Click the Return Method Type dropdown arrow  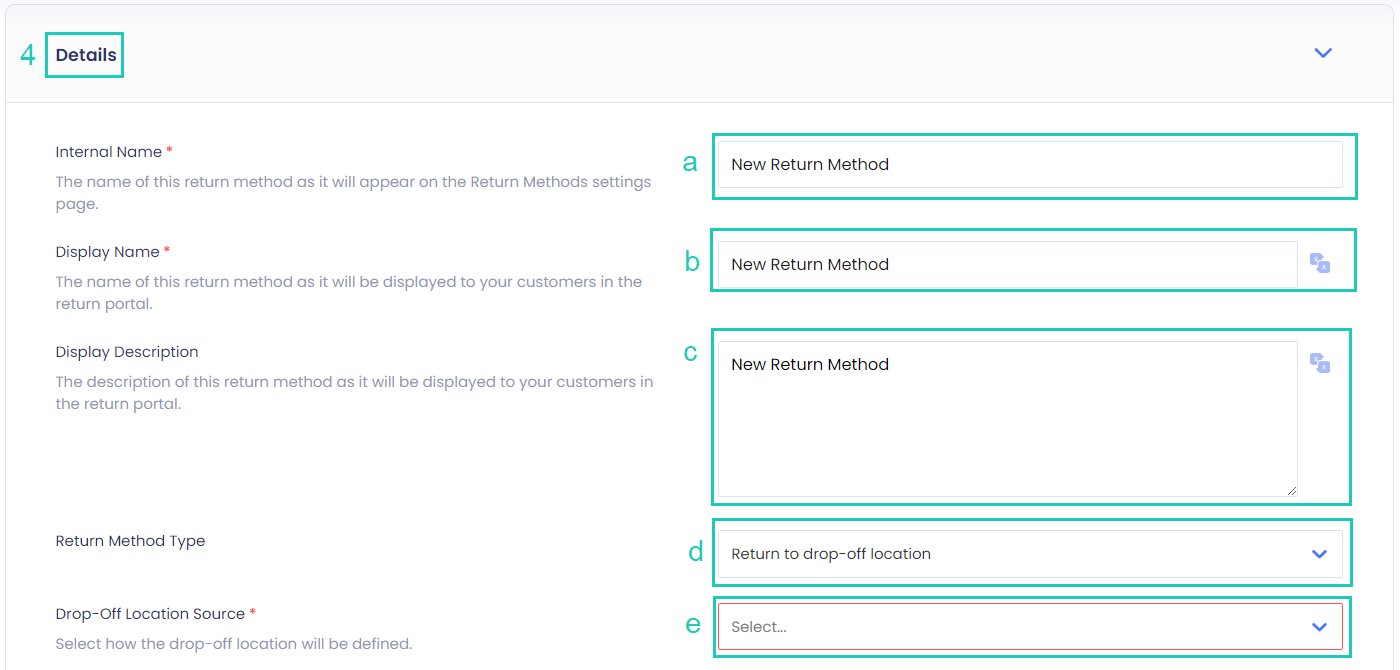[1319, 554]
